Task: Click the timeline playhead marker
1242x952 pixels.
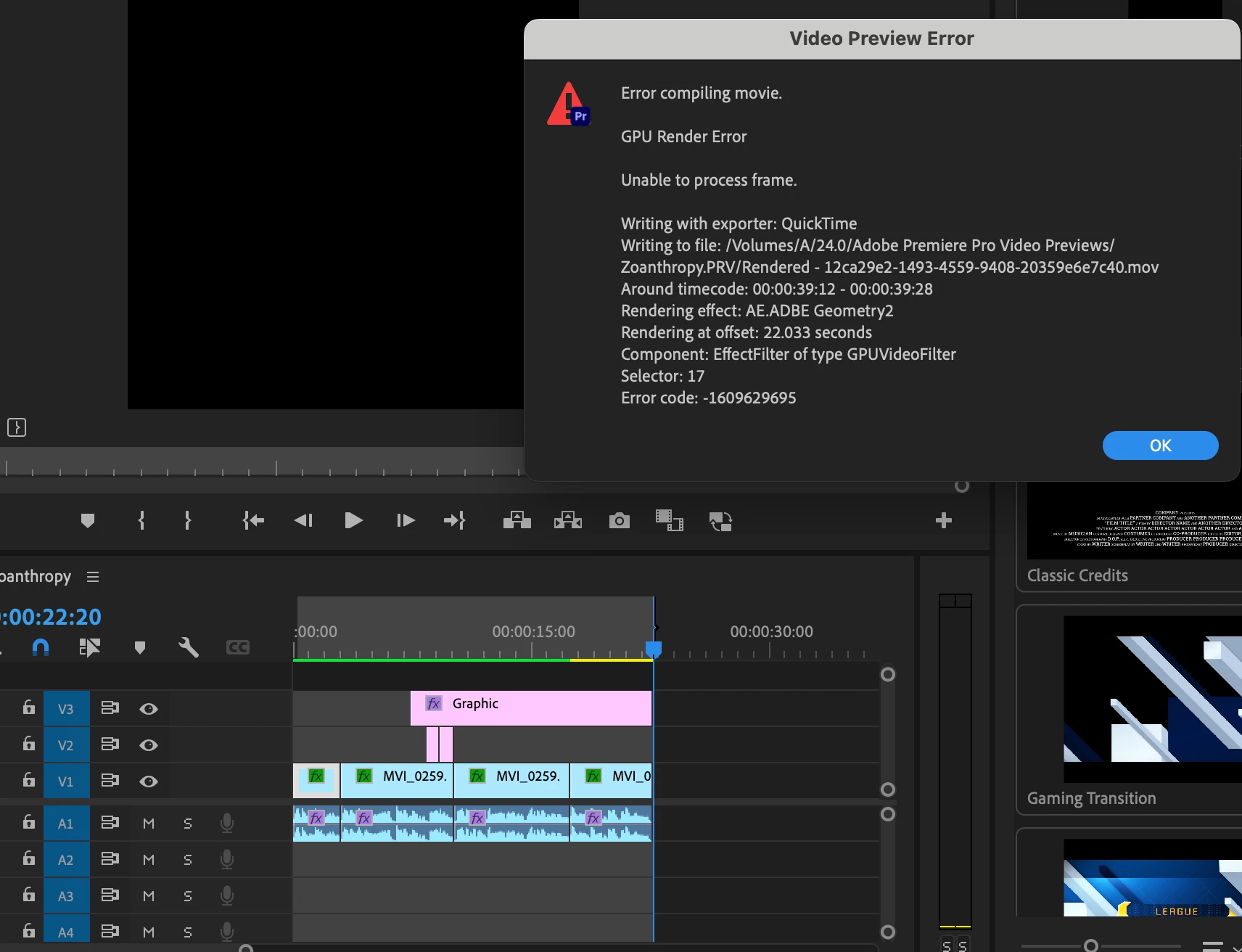Action: (654, 649)
